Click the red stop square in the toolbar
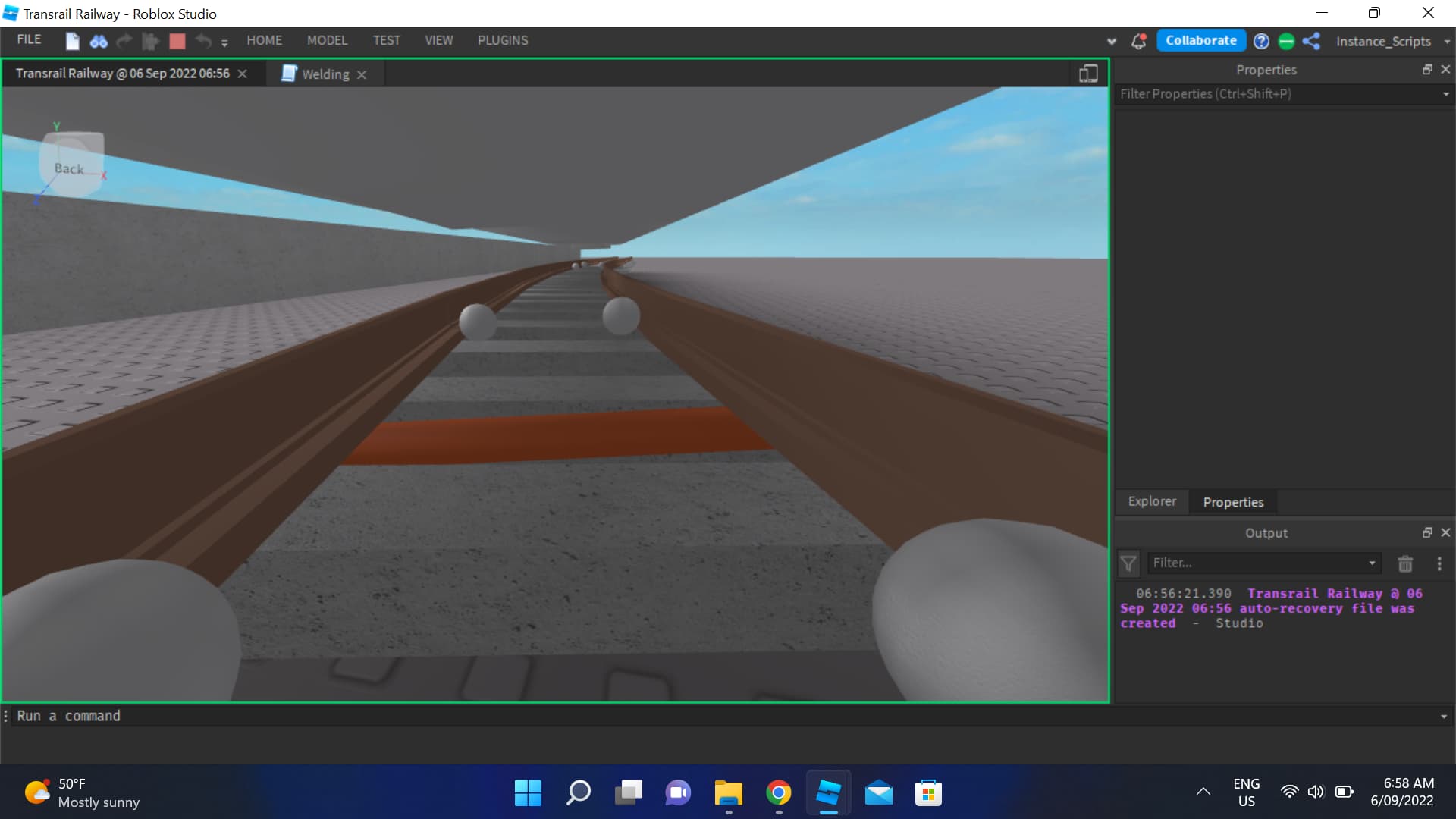1456x819 pixels. (x=177, y=42)
